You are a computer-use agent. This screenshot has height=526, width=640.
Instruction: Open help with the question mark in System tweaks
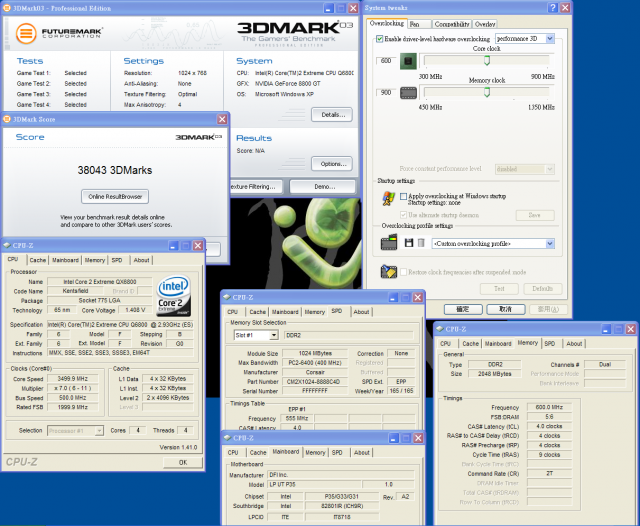tap(553, 7)
